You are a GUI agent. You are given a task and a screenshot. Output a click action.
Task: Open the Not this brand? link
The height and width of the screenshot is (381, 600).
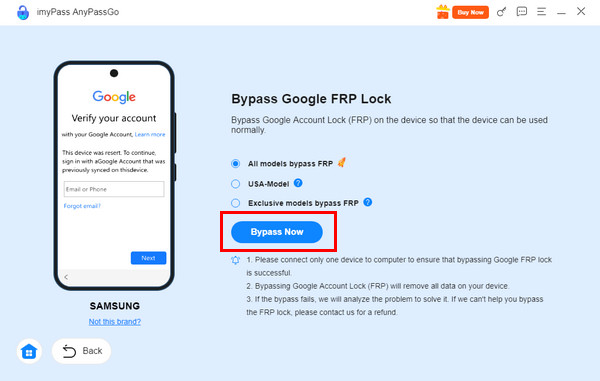115,322
